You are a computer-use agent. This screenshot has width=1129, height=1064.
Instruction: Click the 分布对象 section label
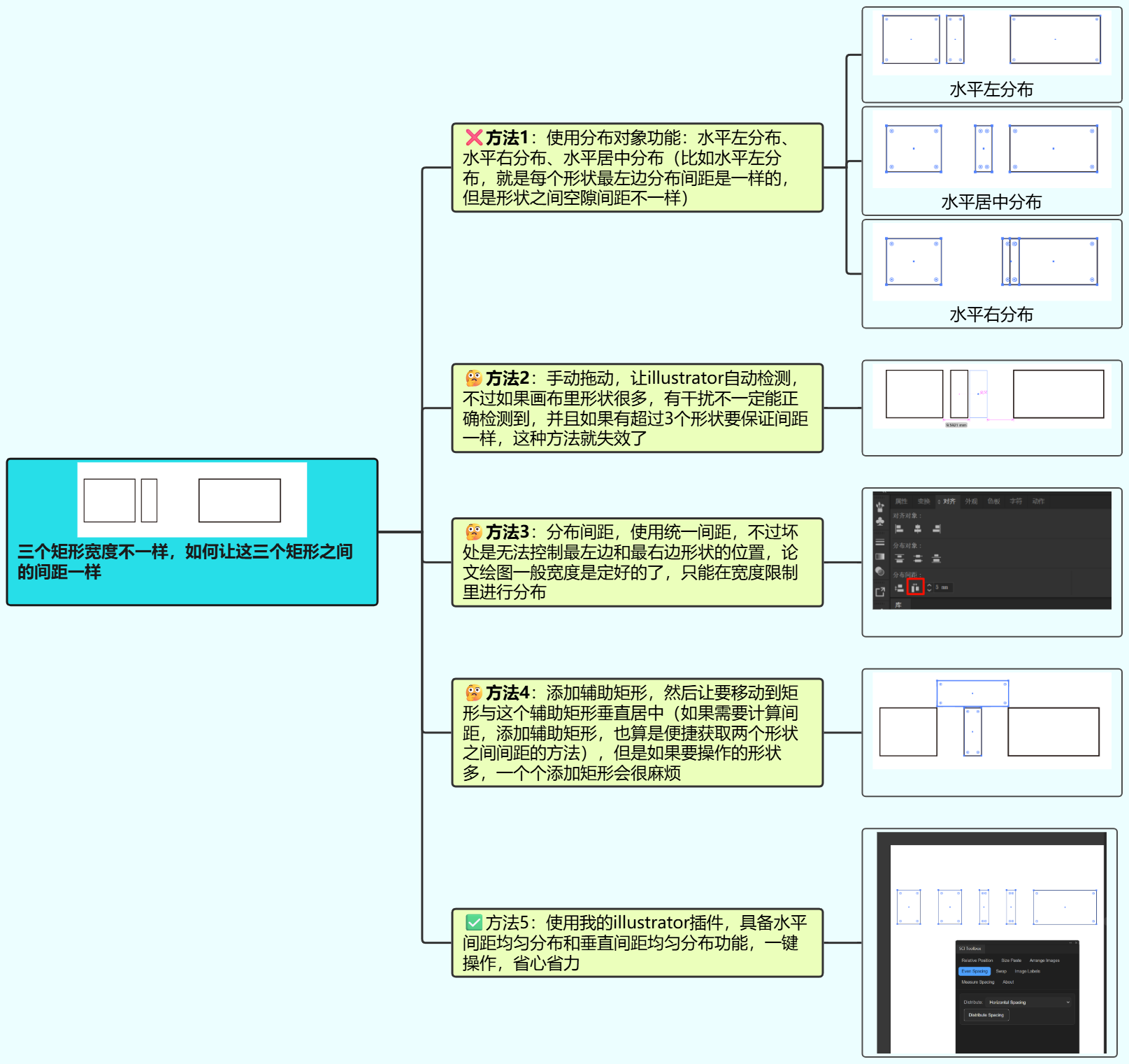click(x=907, y=545)
